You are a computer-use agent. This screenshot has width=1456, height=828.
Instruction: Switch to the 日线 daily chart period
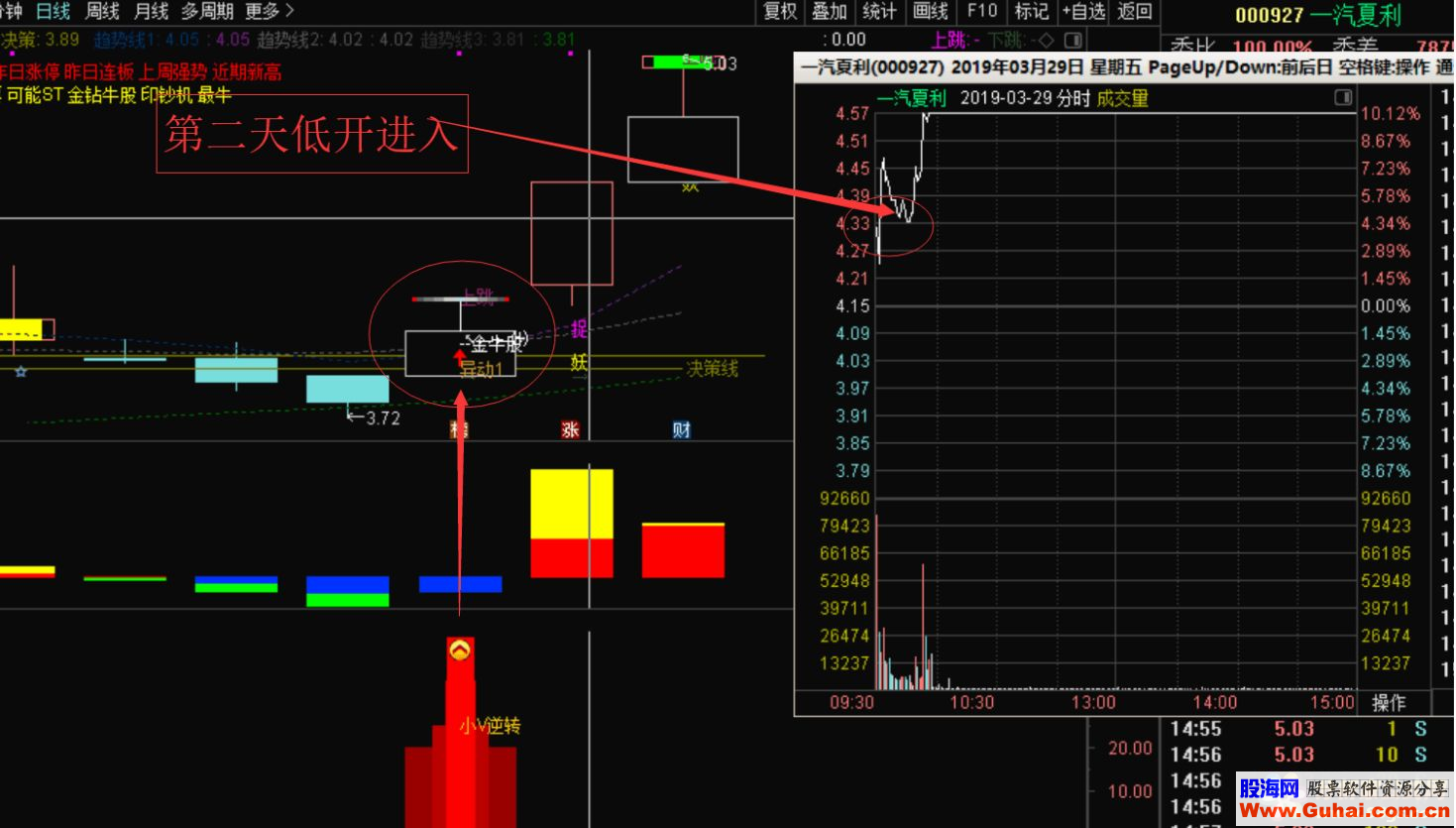click(x=53, y=11)
